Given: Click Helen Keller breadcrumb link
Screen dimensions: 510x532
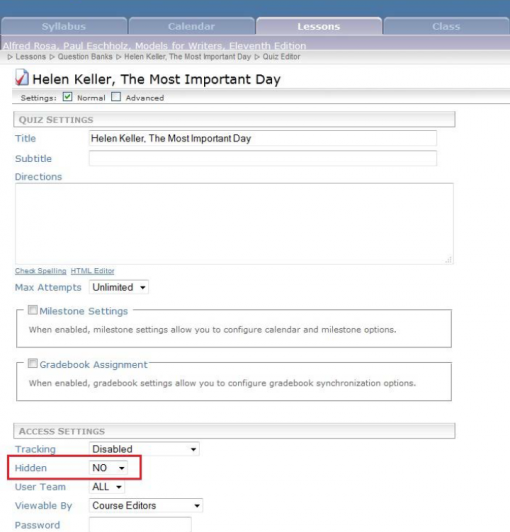Looking at the screenshot, I should click(187, 57).
